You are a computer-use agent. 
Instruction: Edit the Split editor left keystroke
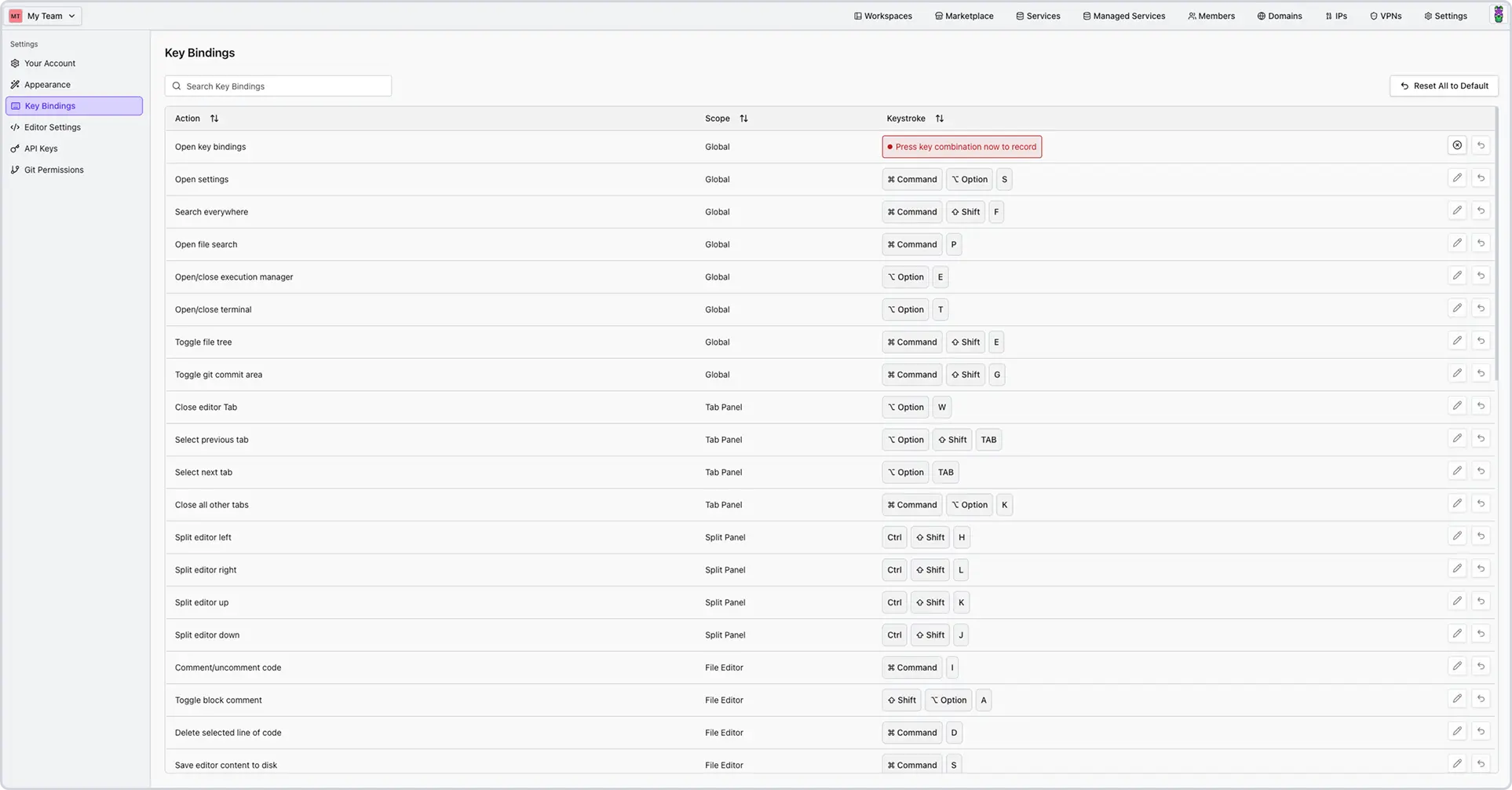click(x=1457, y=535)
